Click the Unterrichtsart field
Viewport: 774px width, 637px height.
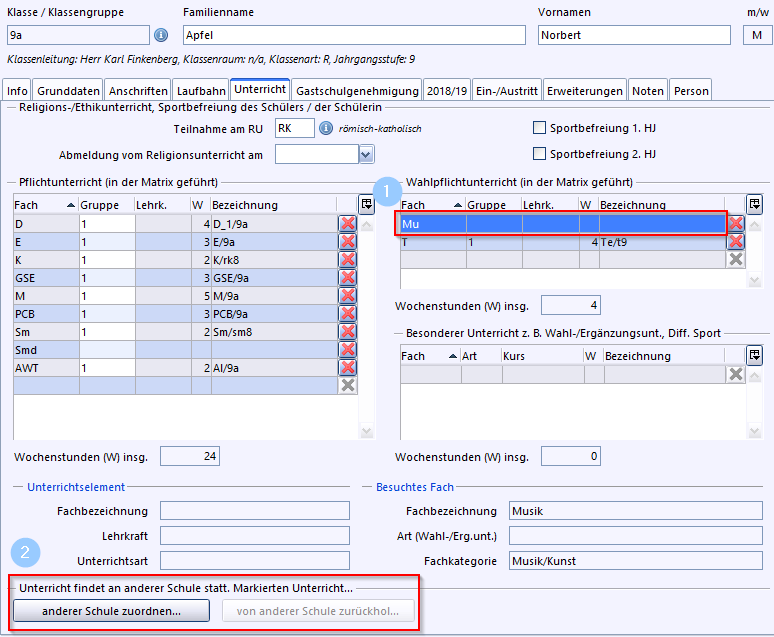point(255,560)
